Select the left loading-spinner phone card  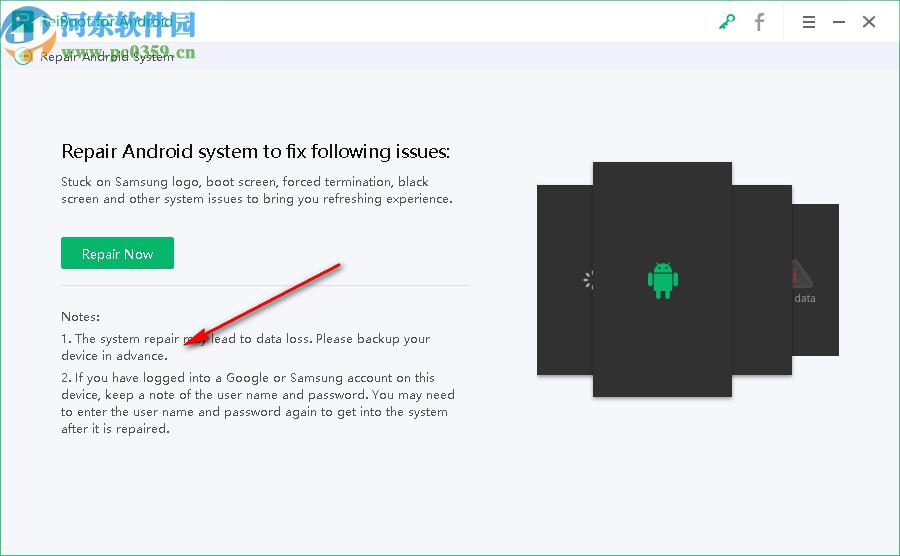[x=565, y=280]
